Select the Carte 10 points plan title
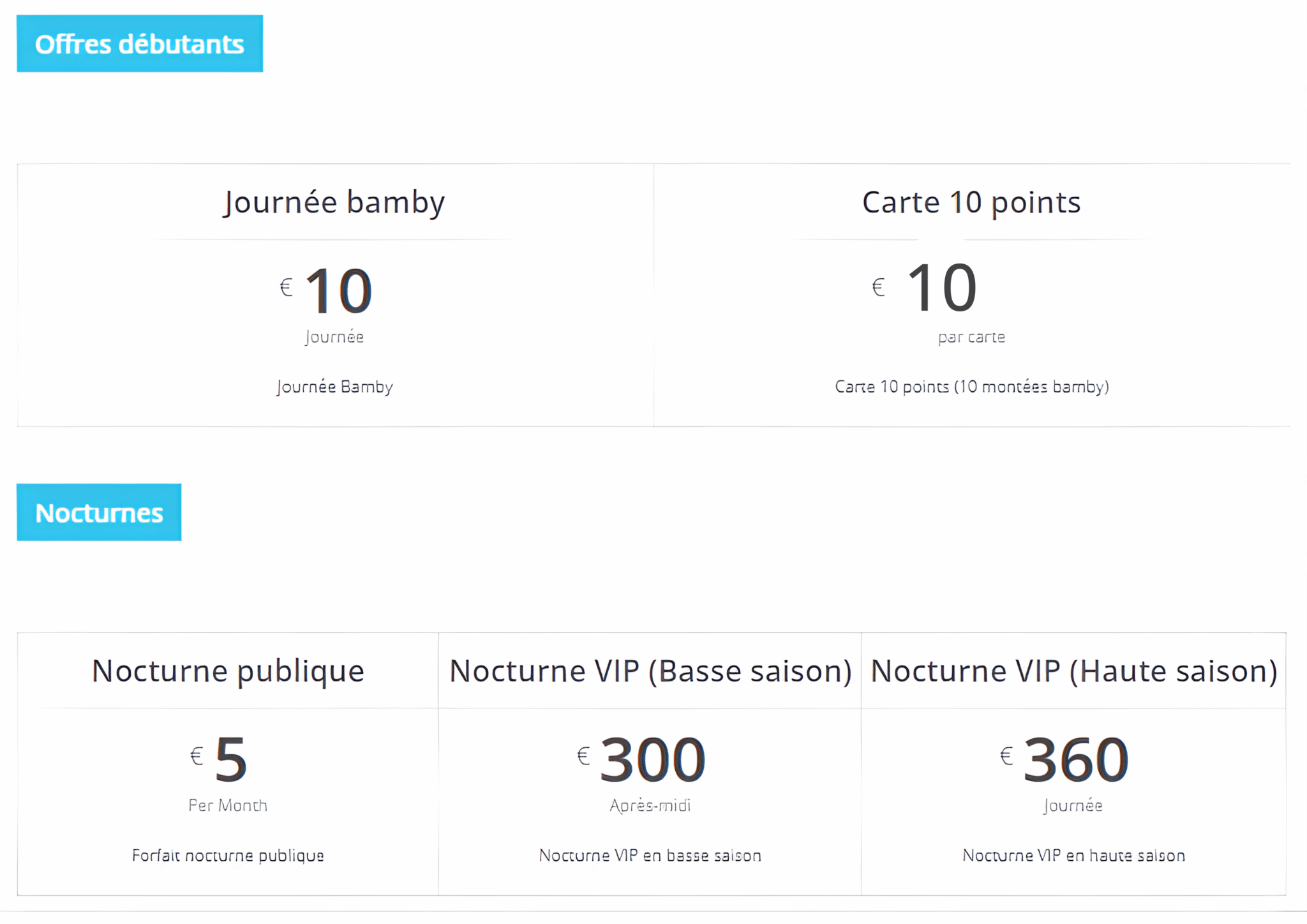Image resolution: width=1307 pixels, height=924 pixels. tap(971, 202)
